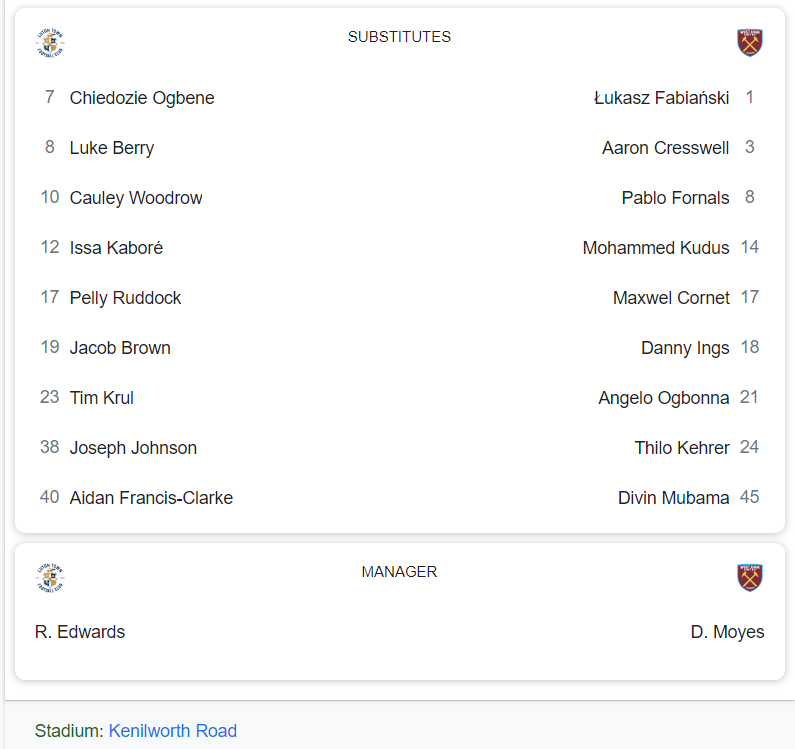Click manager D. Moyes
This screenshot has height=749, width=795.
tap(727, 632)
